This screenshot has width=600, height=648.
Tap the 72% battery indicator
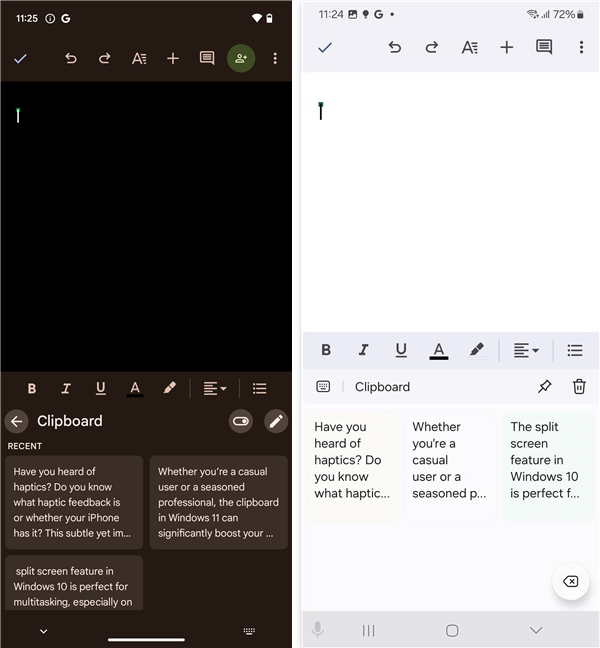click(568, 14)
